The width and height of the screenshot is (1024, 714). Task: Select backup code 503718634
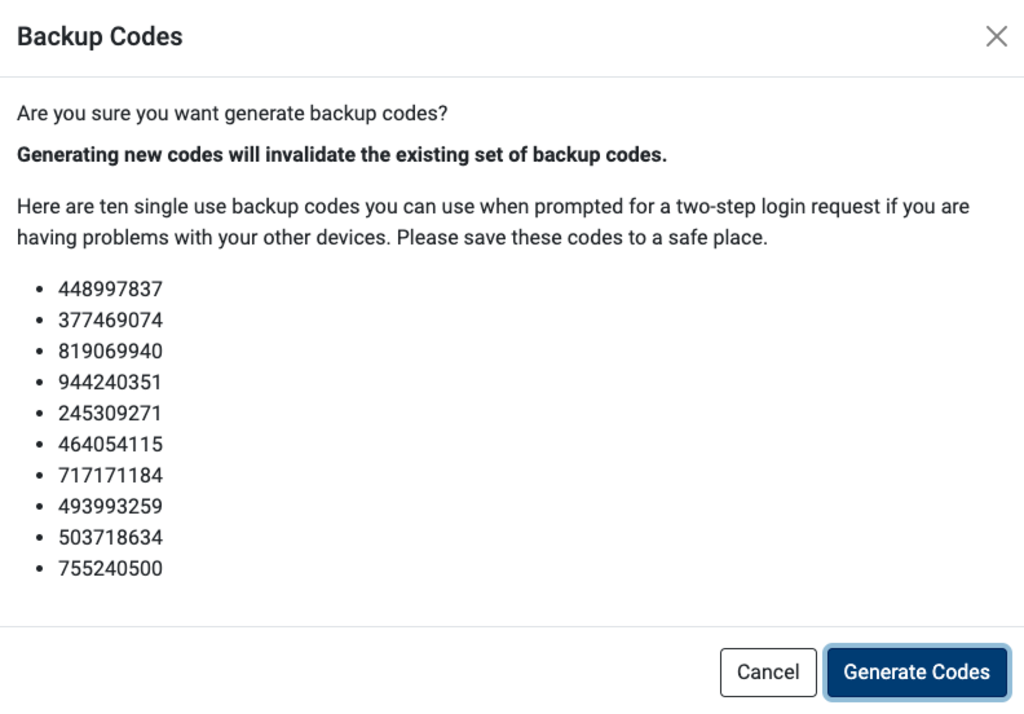pyautogui.click(x=110, y=536)
